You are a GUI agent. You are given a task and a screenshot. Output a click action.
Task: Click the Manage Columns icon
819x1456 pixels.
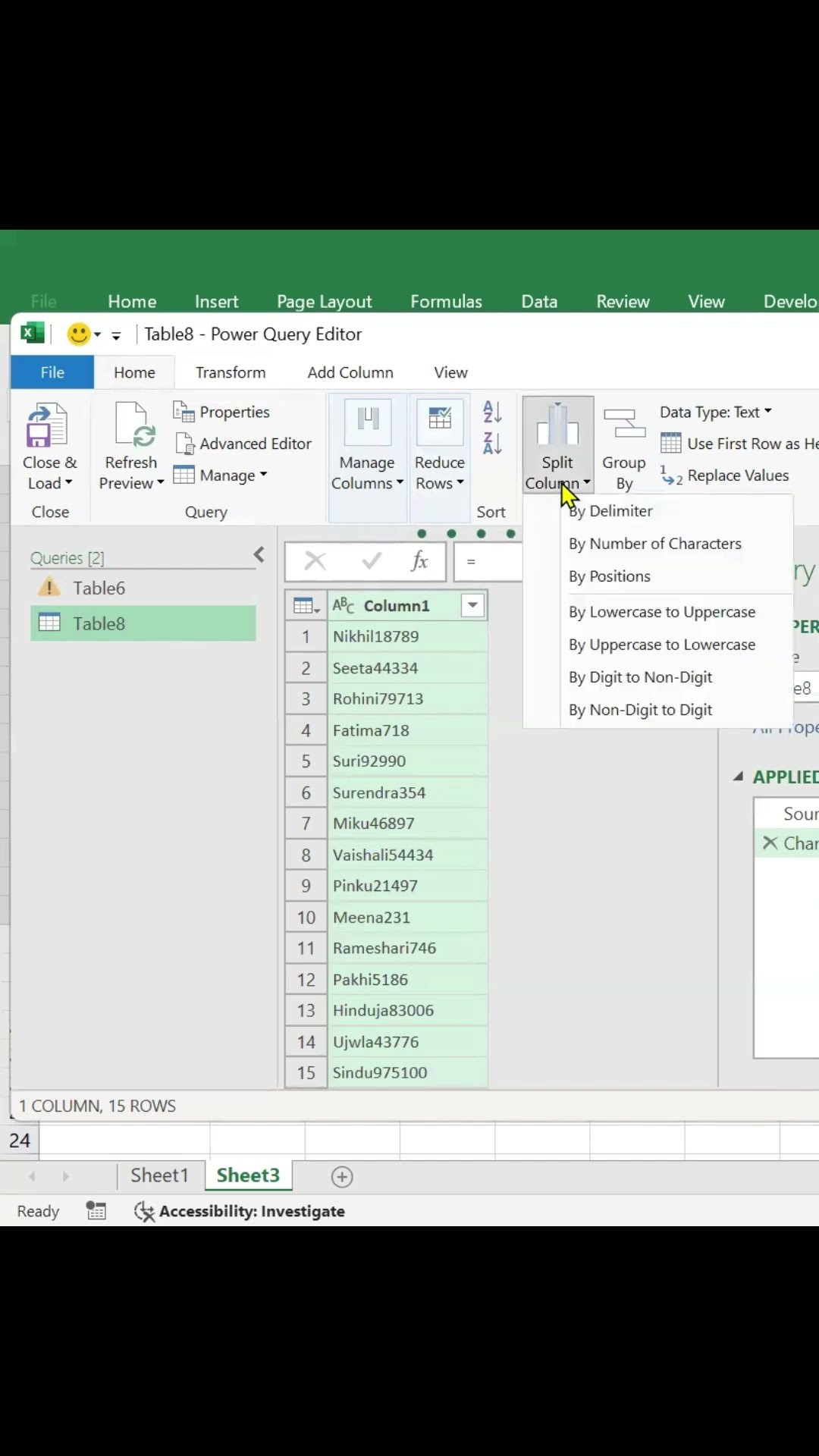[x=368, y=422]
